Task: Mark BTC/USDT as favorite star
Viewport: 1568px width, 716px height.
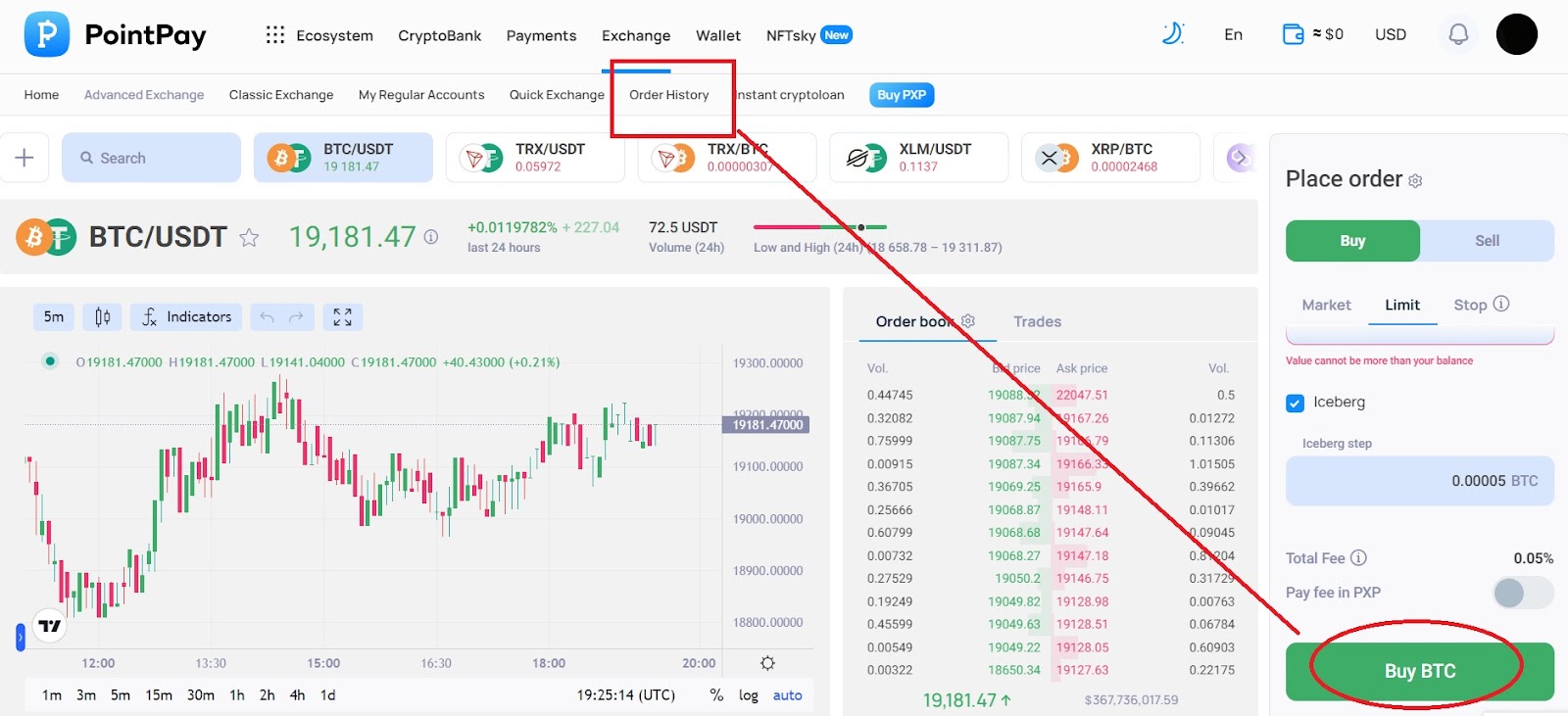Action: tap(249, 237)
